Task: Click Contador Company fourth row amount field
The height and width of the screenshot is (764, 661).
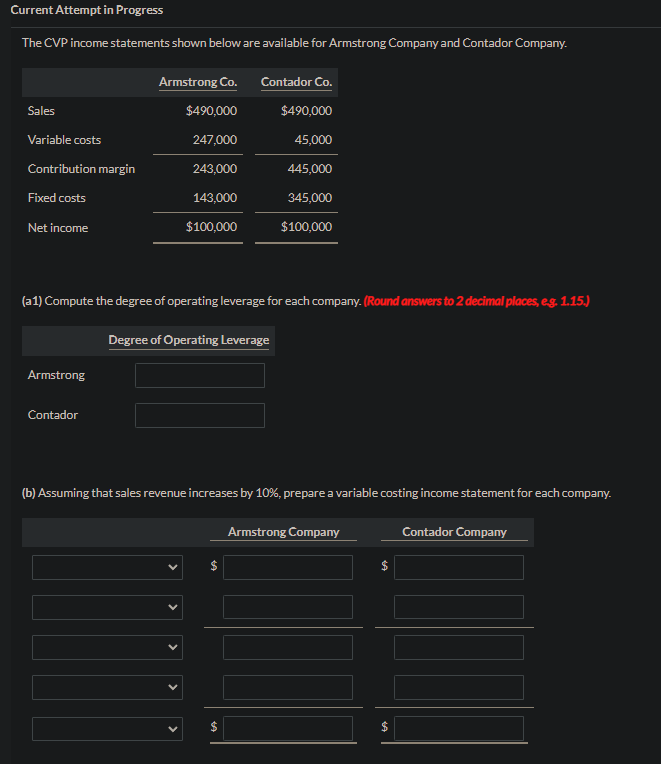Action: tap(459, 687)
